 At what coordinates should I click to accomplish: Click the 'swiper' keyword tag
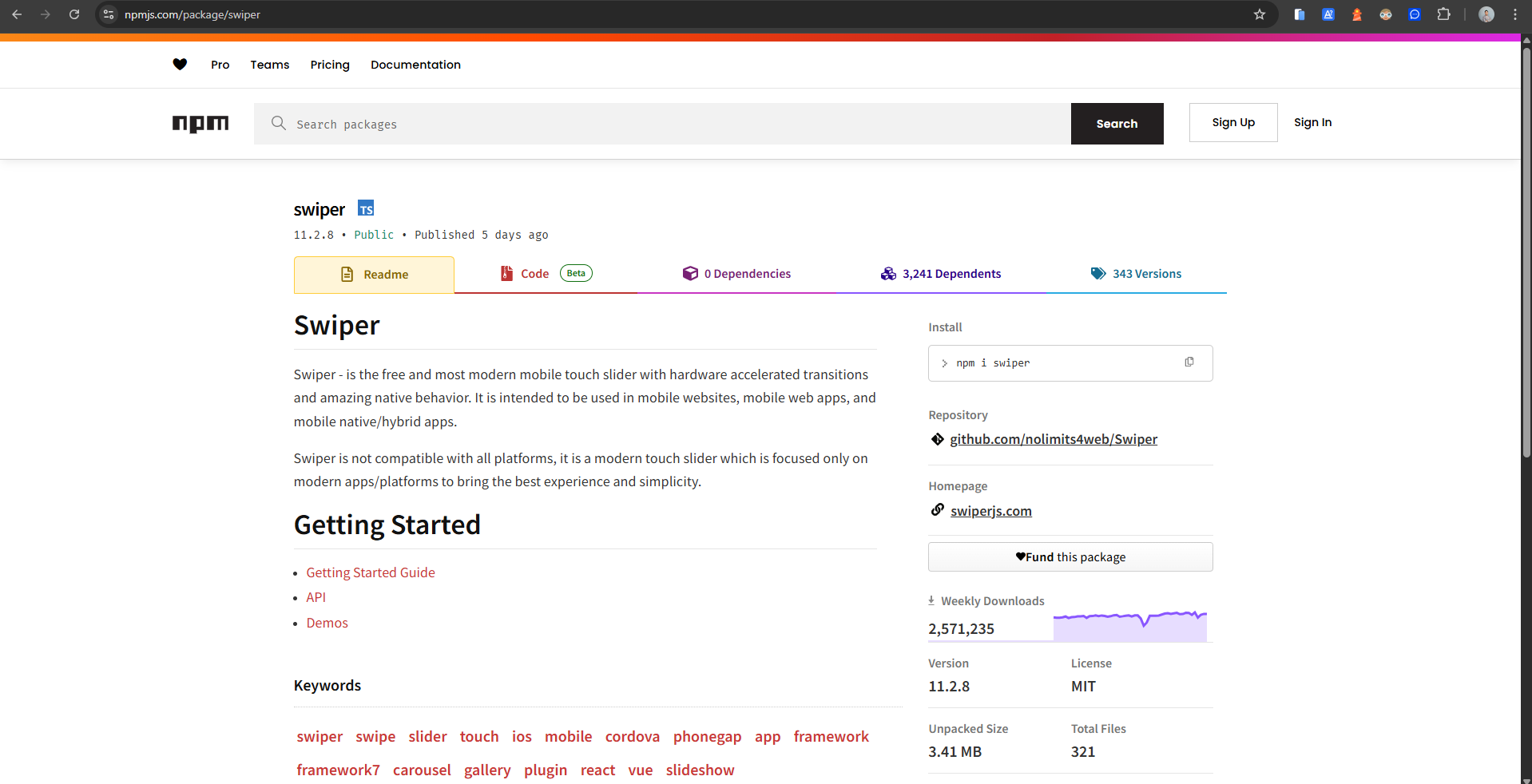[319, 736]
